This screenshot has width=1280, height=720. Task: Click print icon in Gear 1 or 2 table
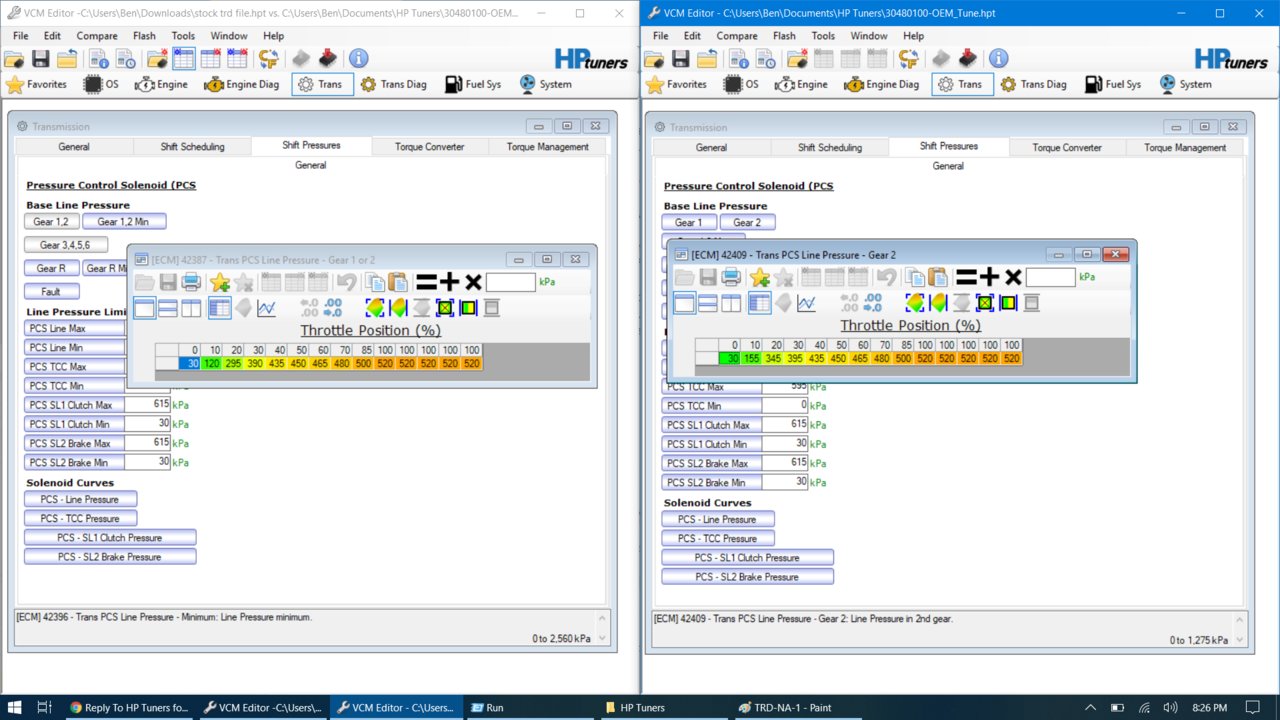pos(192,282)
